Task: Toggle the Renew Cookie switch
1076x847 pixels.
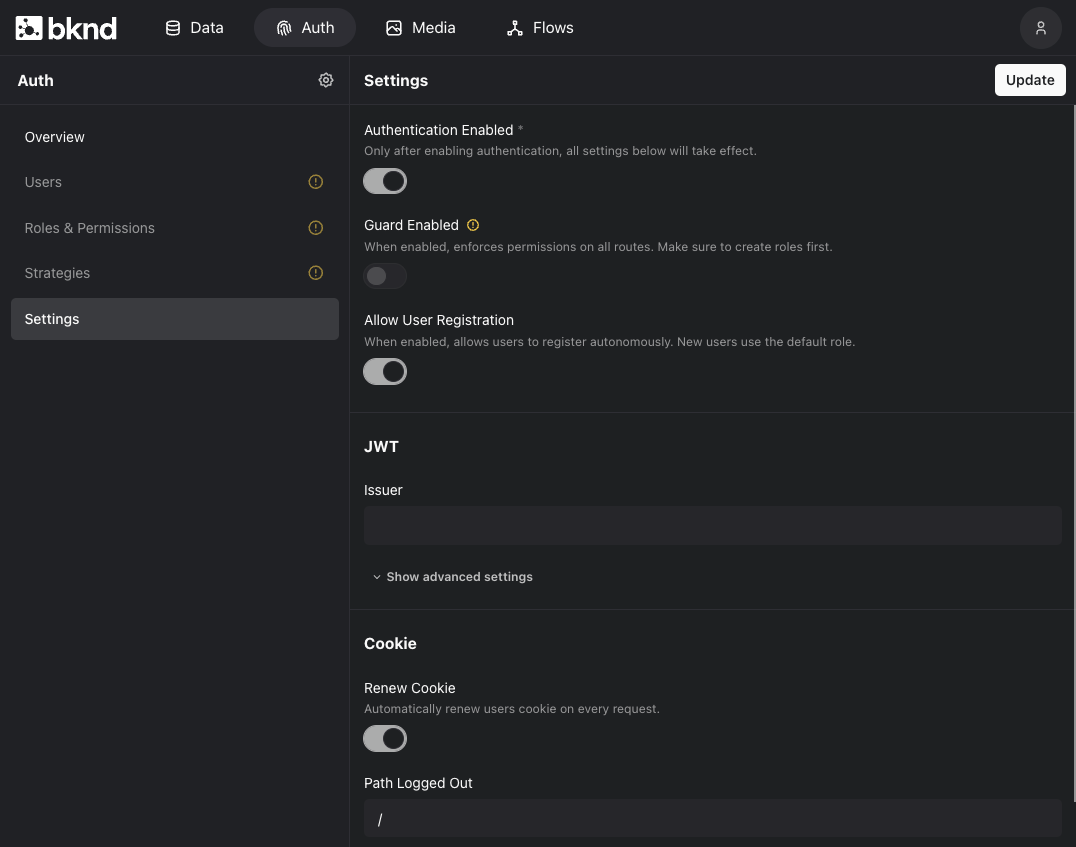Action: 385,739
